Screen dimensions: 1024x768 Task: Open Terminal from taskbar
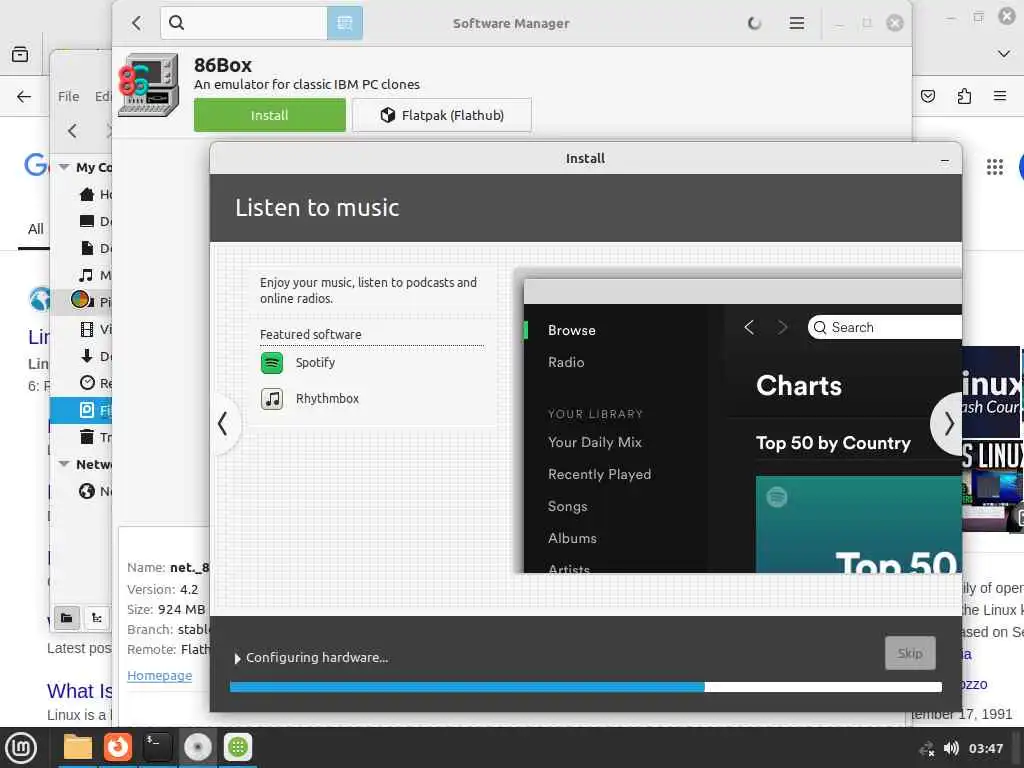coord(157,747)
